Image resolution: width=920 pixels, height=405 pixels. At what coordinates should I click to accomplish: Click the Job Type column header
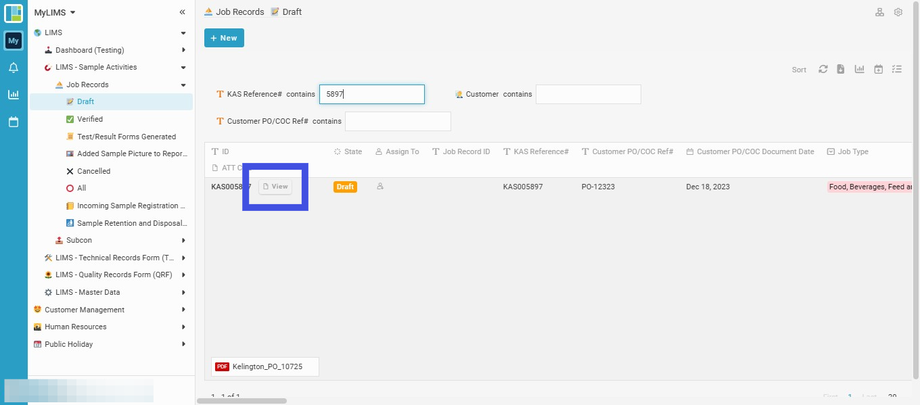click(x=848, y=152)
